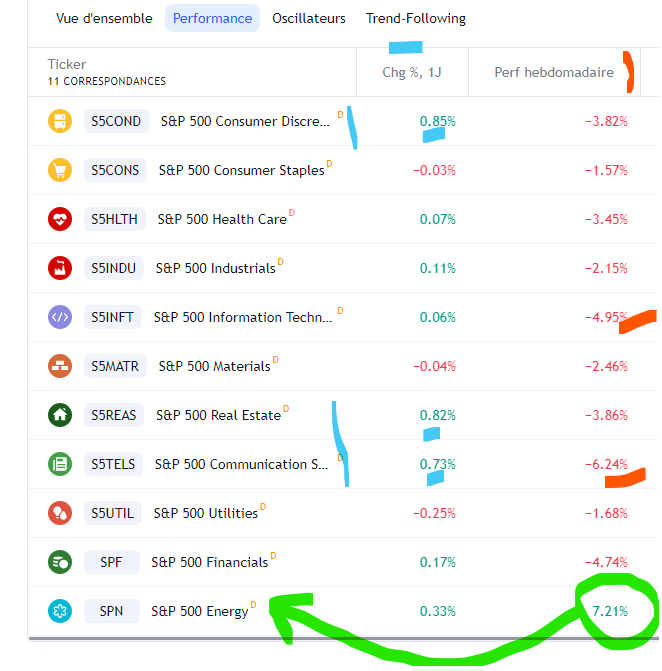Sort by Chg %, 1J column
The height and width of the screenshot is (671, 662).
coord(412,72)
